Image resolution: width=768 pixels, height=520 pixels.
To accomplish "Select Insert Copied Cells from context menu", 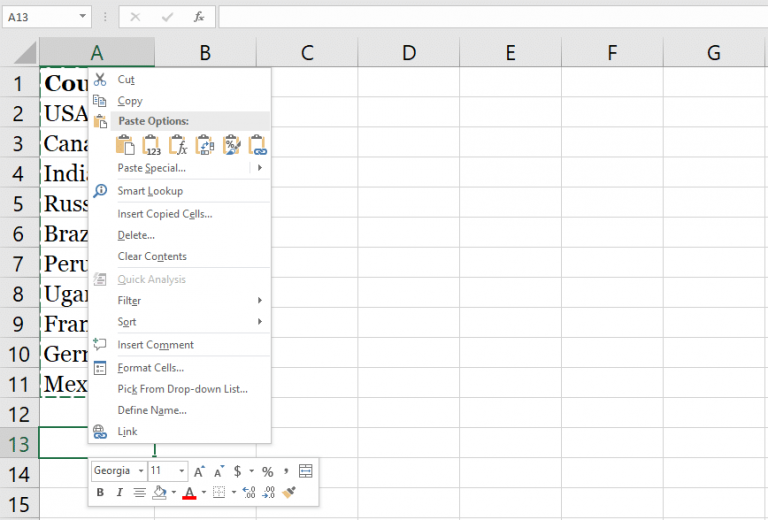I will [x=164, y=214].
